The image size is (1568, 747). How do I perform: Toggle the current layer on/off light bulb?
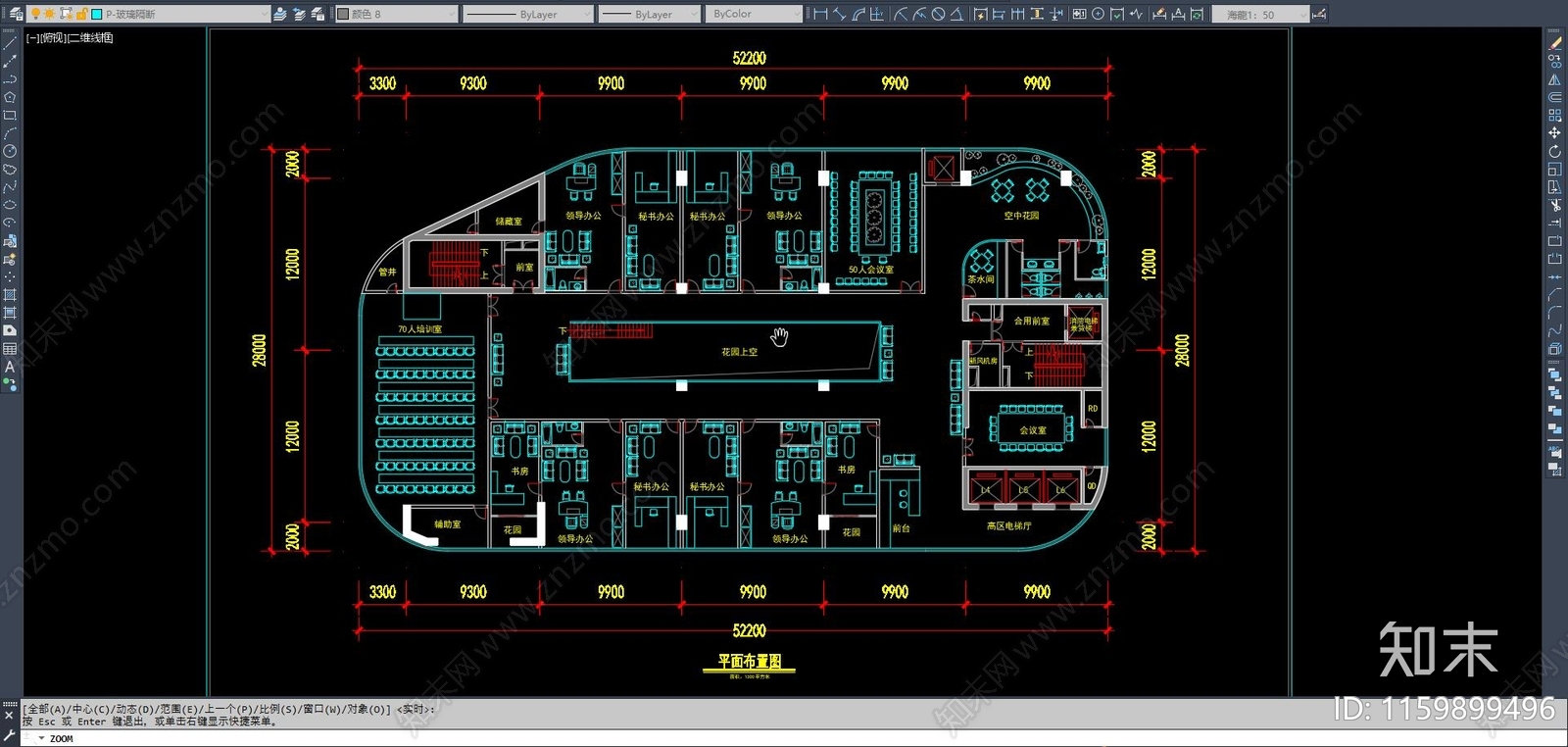click(35, 14)
